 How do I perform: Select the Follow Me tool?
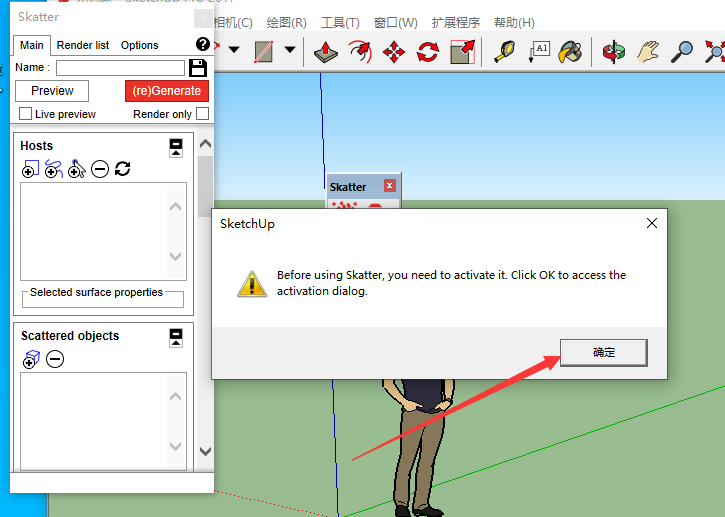click(x=360, y=51)
